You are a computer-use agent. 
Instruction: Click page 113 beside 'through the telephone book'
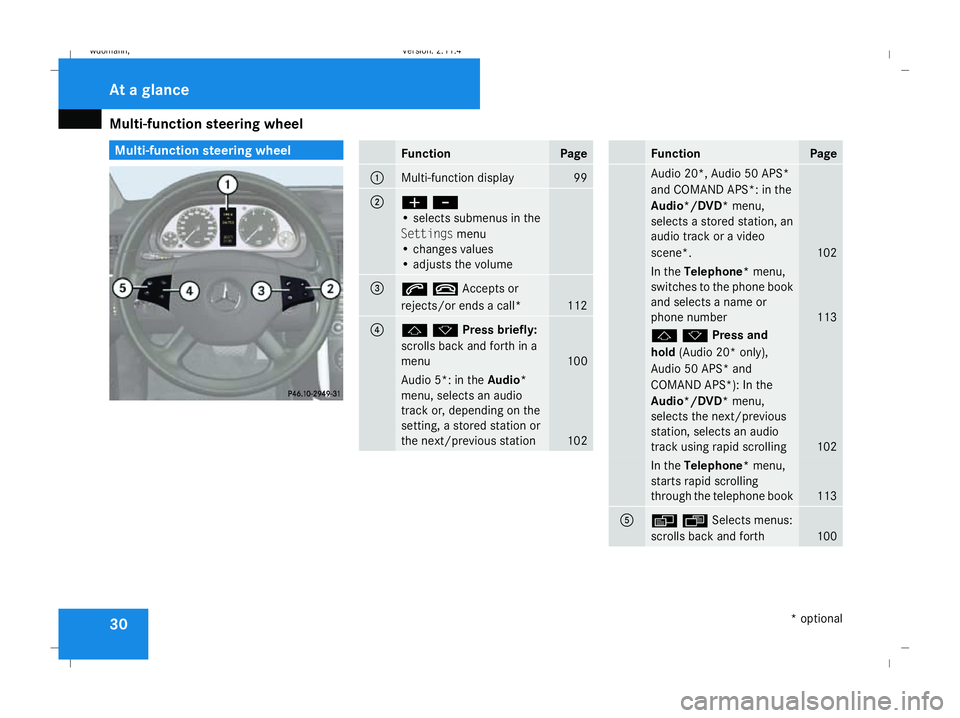click(x=827, y=496)
